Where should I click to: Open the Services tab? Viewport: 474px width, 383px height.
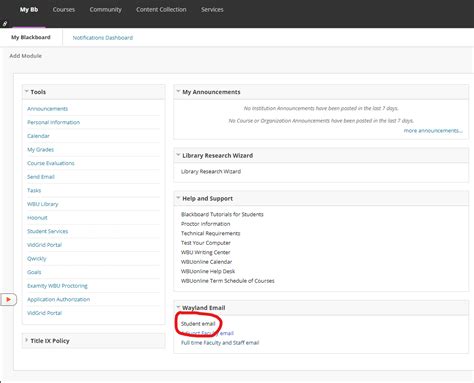(212, 10)
